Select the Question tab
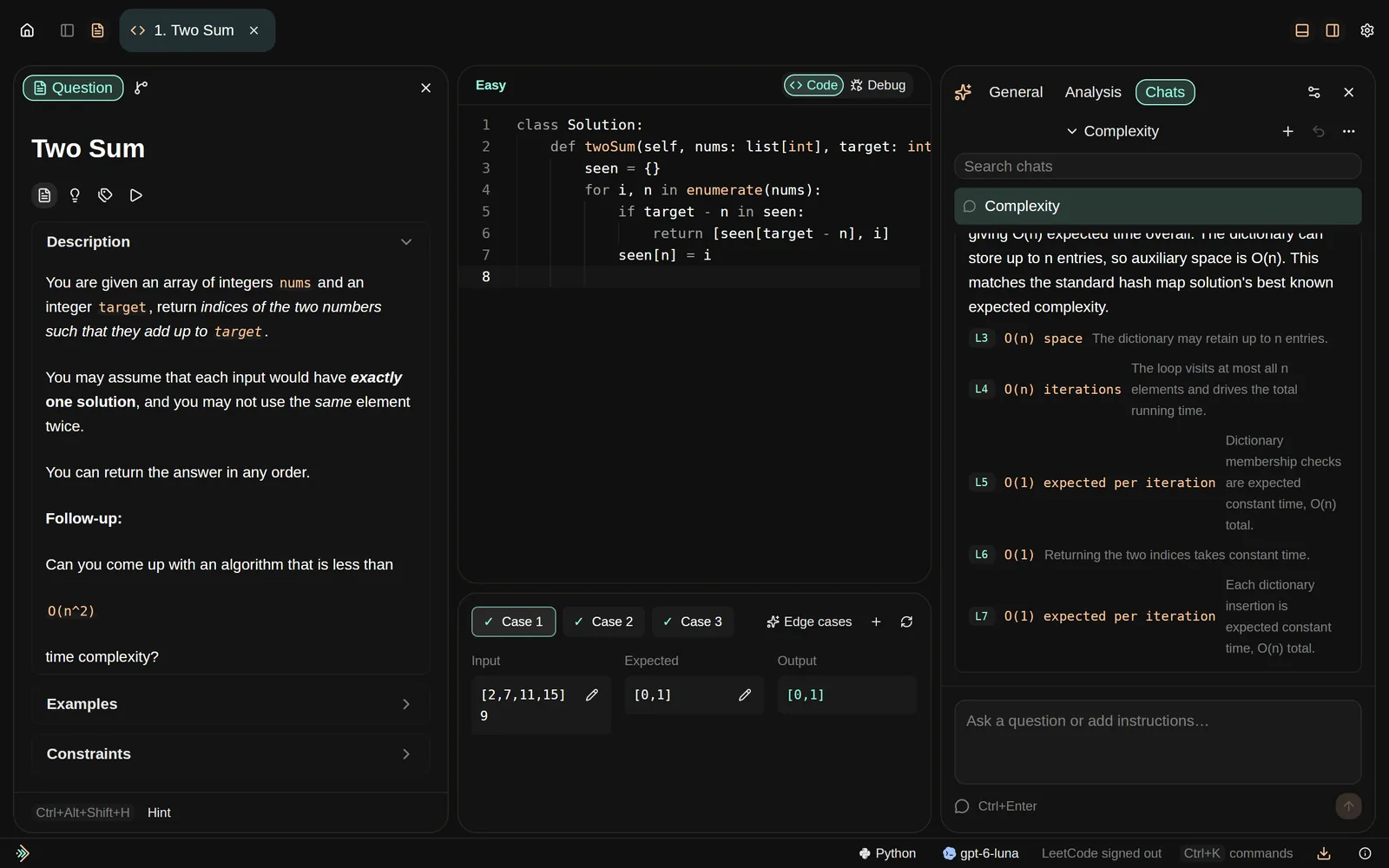This screenshot has width=1389, height=868. (x=73, y=88)
